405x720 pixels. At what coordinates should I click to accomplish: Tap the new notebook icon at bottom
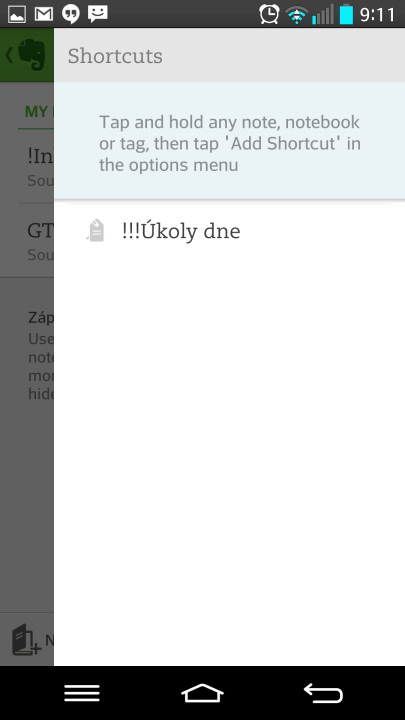point(26,640)
